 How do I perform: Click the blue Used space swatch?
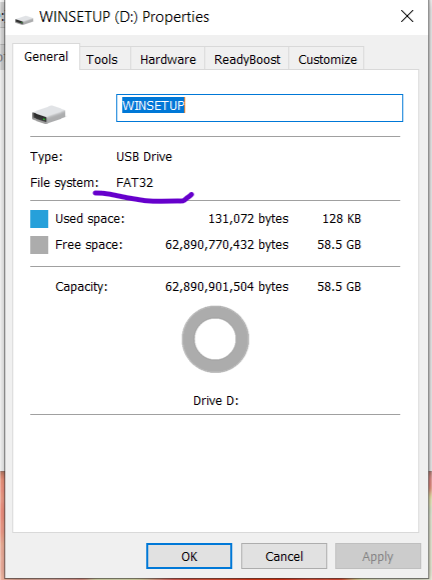(39, 219)
